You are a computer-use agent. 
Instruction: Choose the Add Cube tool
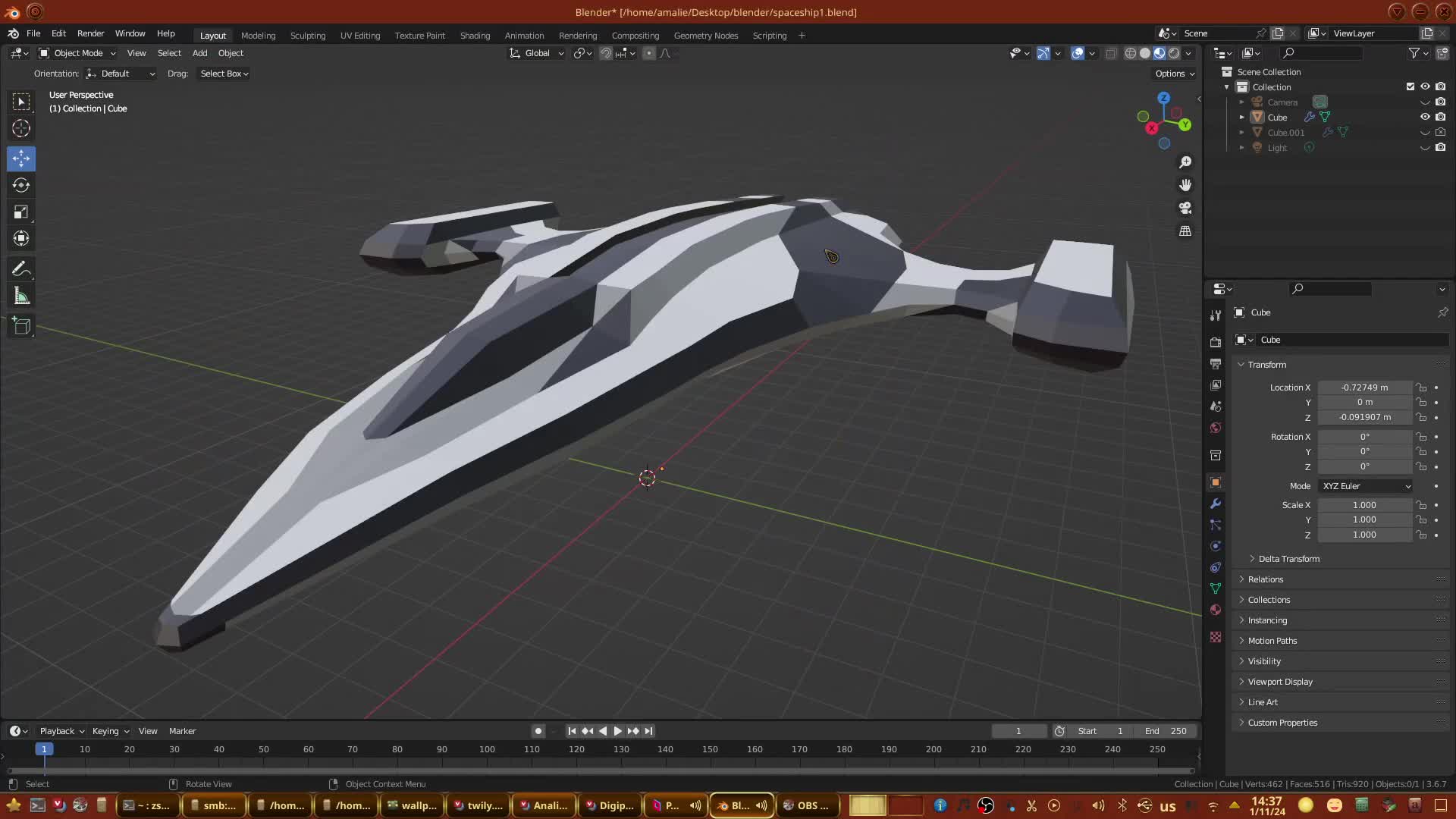[x=21, y=327]
